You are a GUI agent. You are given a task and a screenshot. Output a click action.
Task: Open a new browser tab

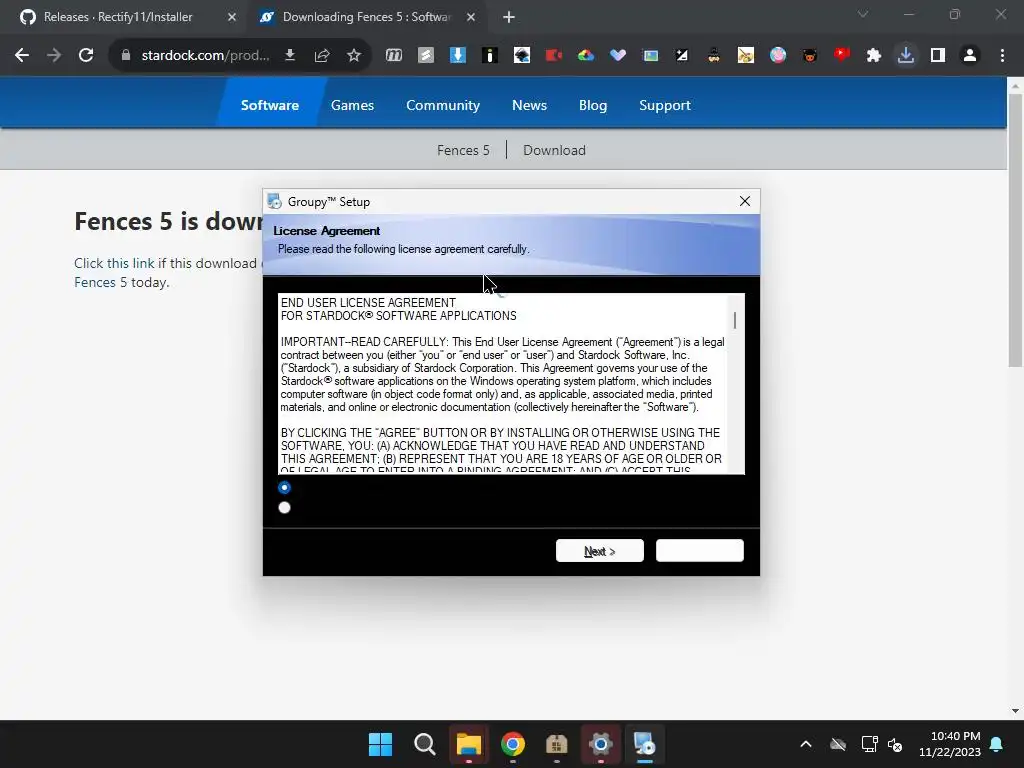coord(509,17)
